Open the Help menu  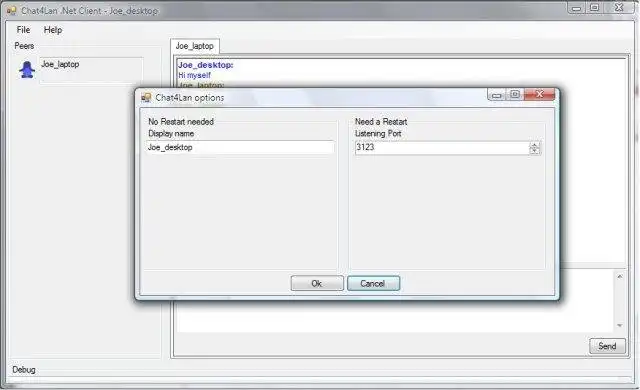point(53,30)
